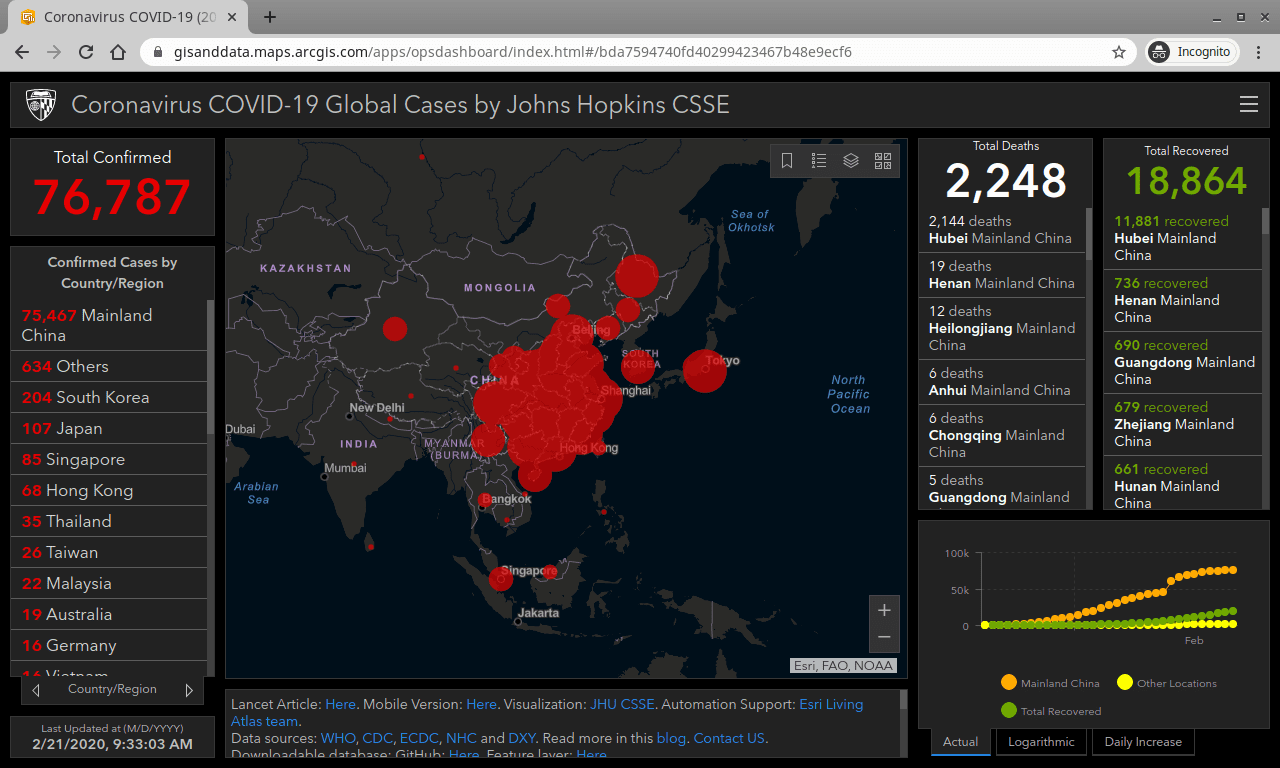Open the map layer list icon
This screenshot has width=1280, height=768.
click(x=851, y=161)
